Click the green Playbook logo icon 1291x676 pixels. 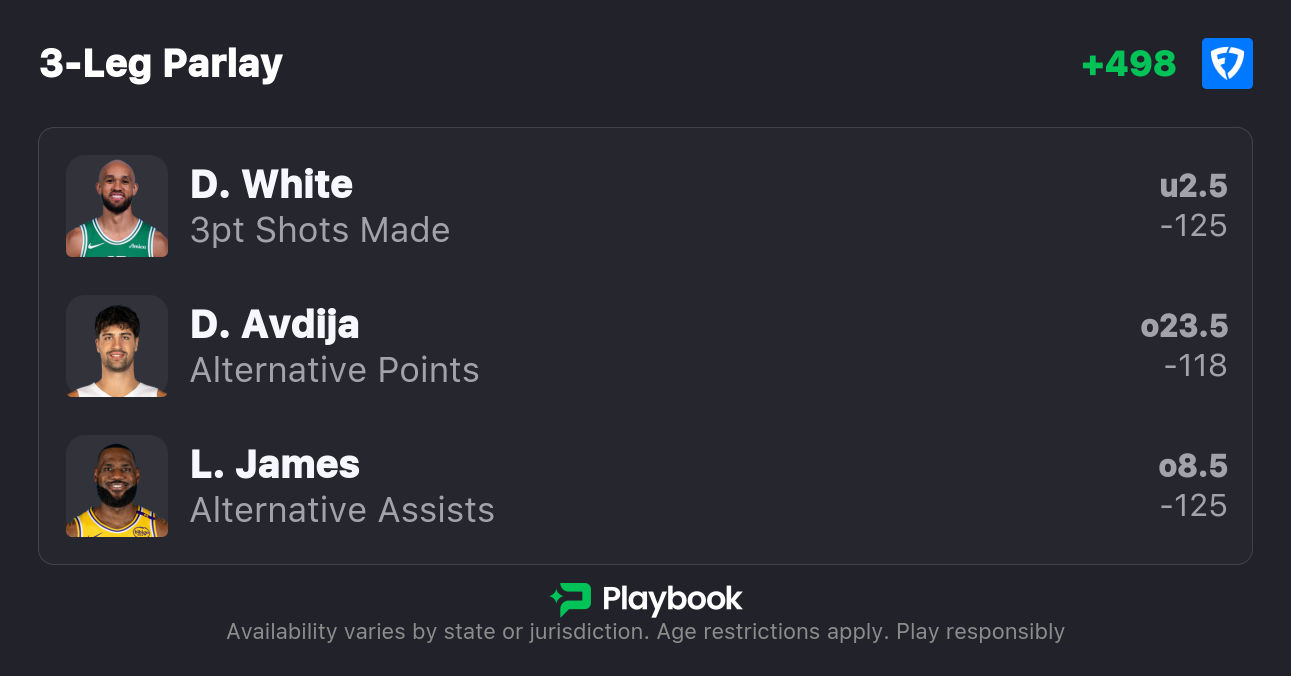571,599
